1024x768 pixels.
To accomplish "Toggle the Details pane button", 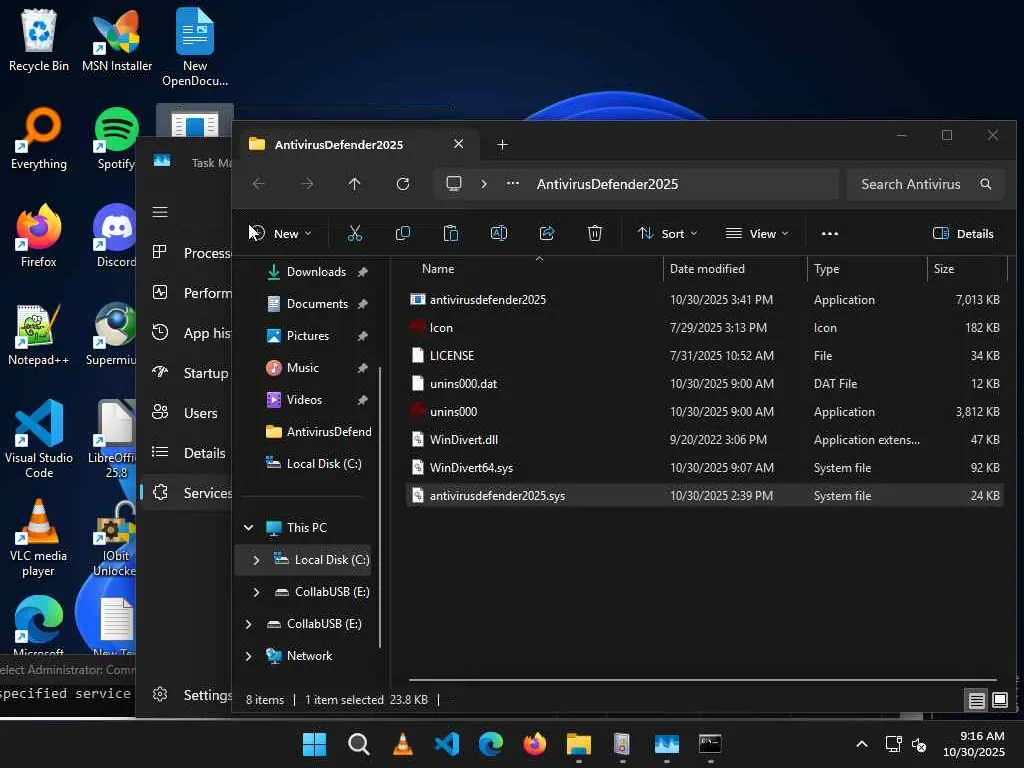I will pos(963,233).
